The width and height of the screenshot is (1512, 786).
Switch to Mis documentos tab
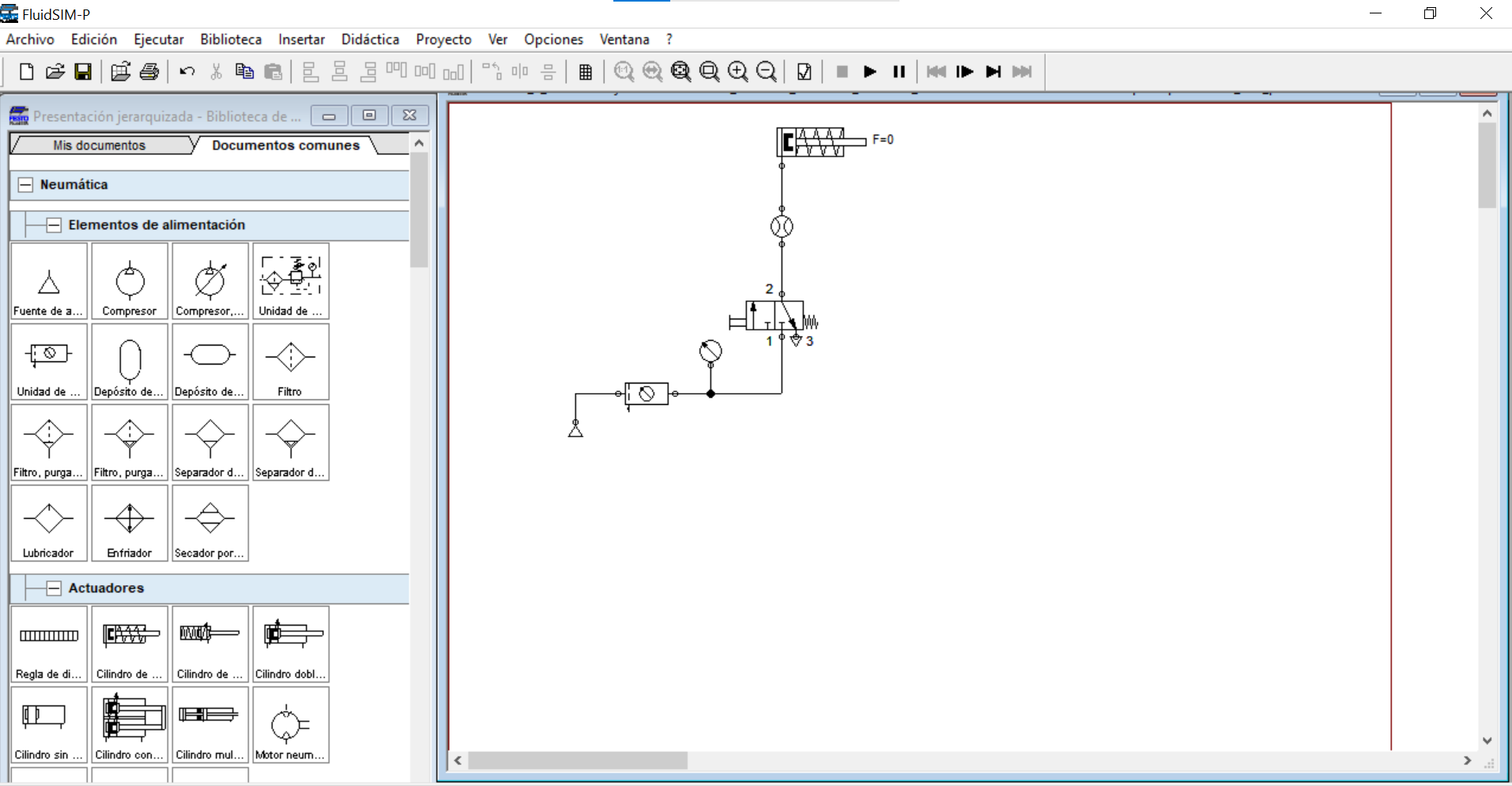coord(100,145)
